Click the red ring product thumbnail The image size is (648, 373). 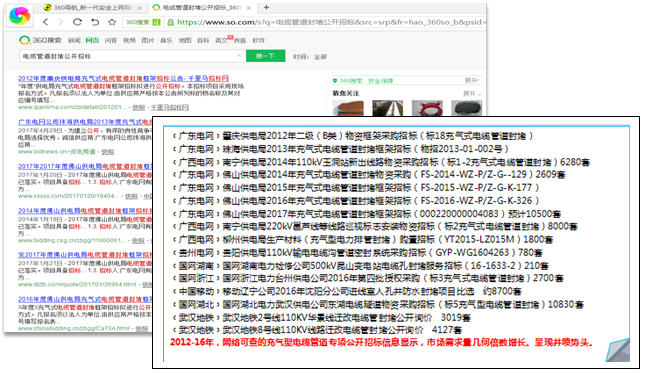point(427,108)
